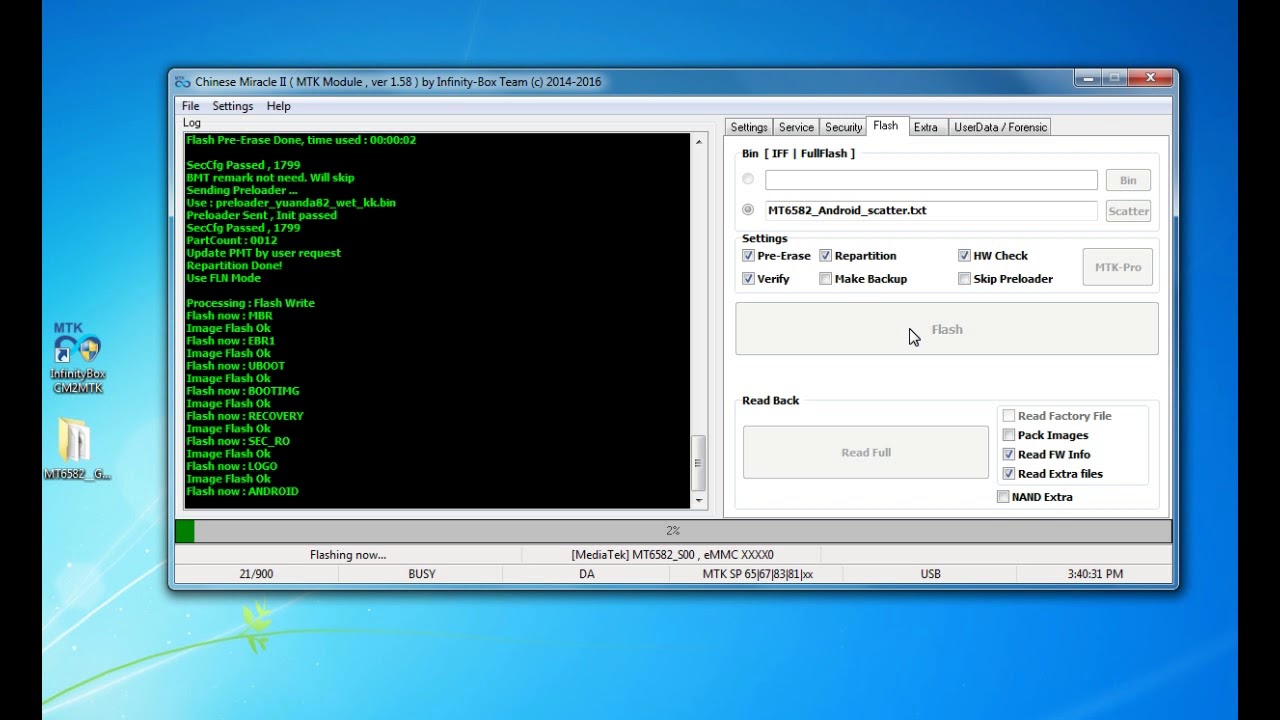Image resolution: width=1280 pixels, height=720 pixels.
Task: Click the 'DA' status bar cell
Action: [x=587, y=574]
